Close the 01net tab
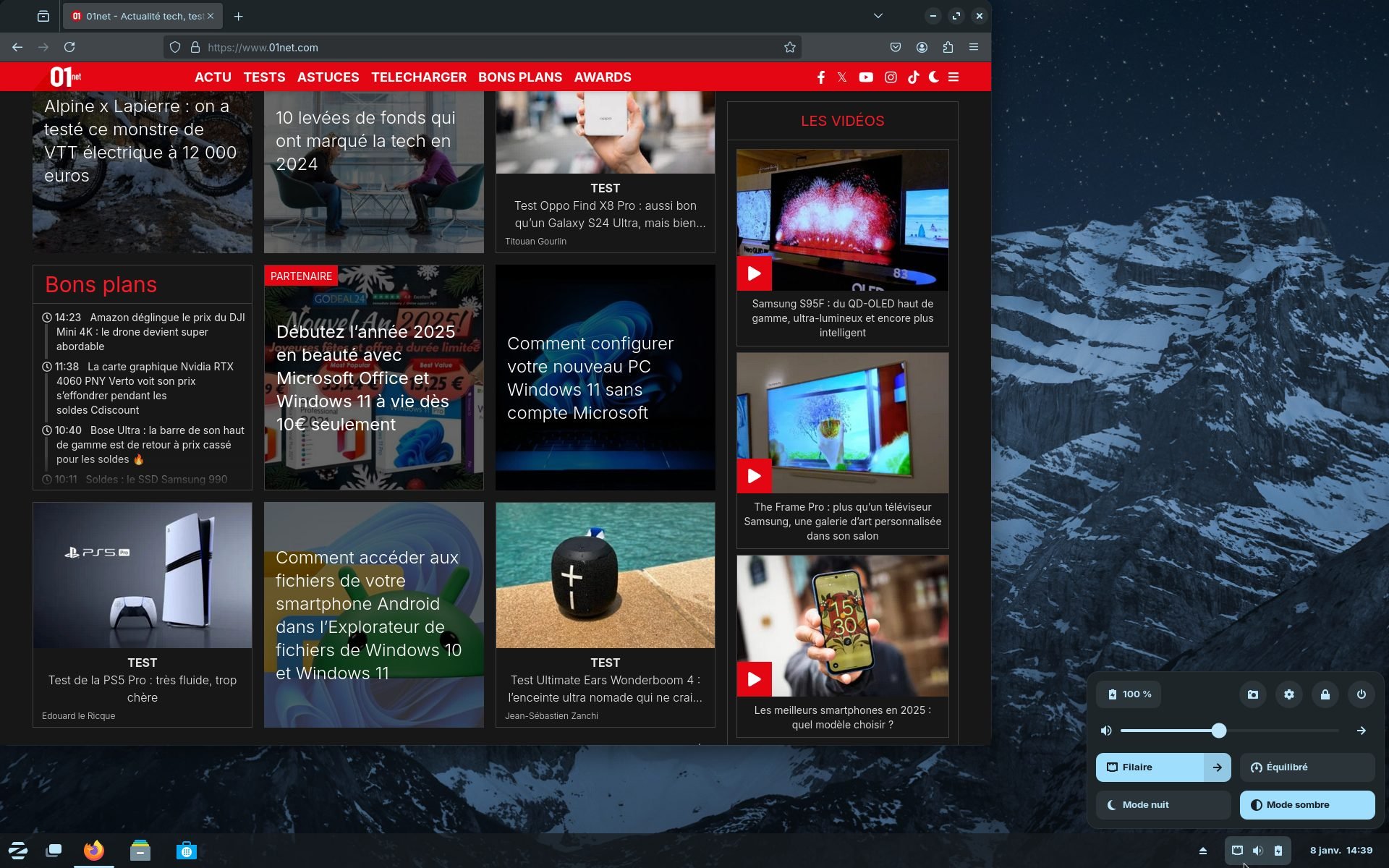Image resolution: width=1389 pixels, height=868 pixels. pos(211,16)
